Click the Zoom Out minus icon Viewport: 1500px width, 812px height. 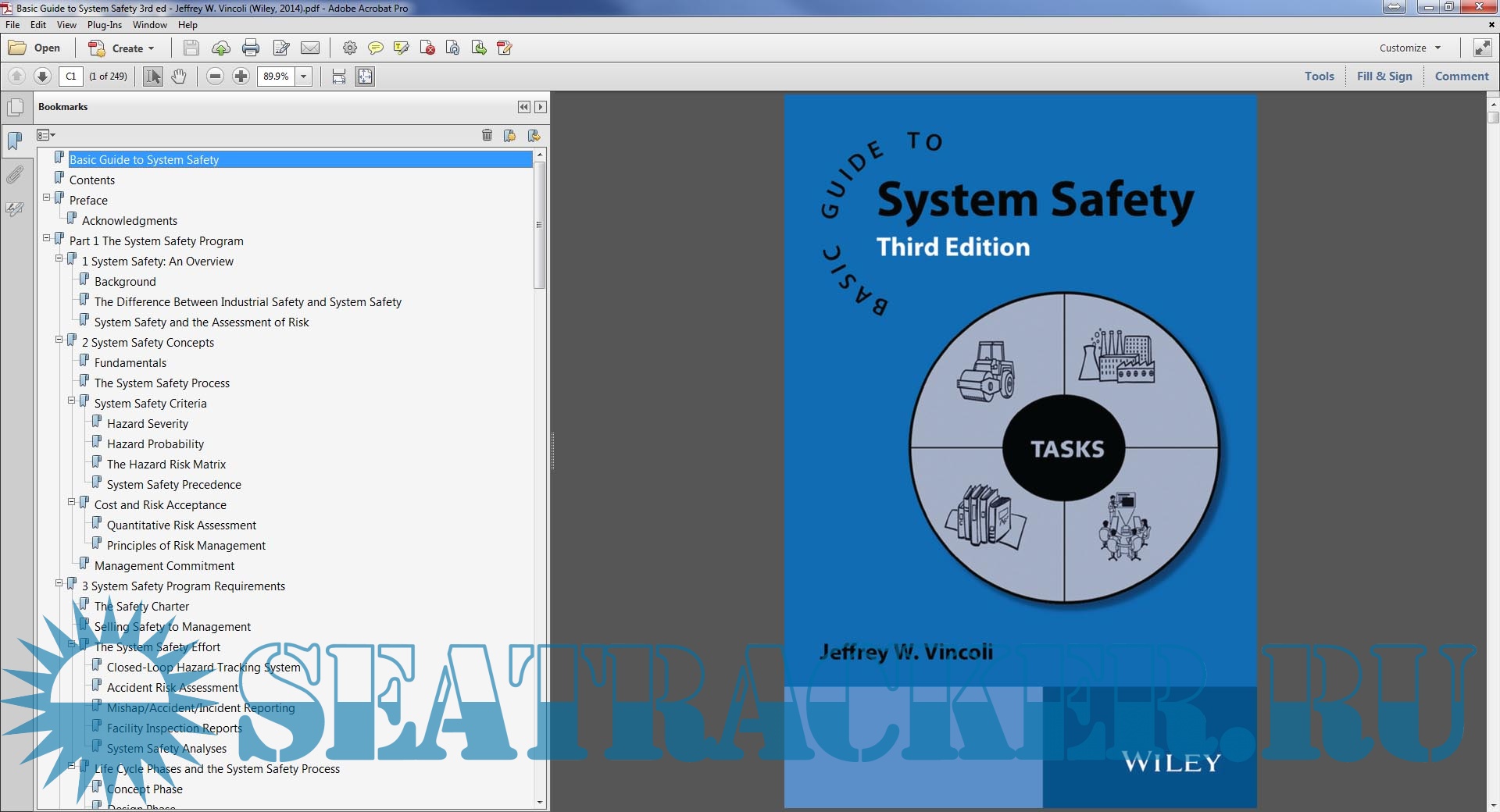click(216, 77)
